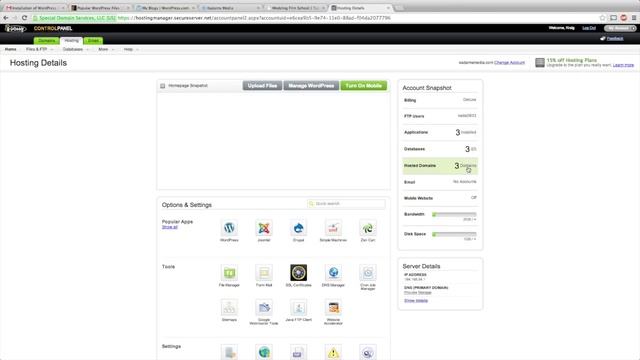Switch to the My Blogs WordPress.com browser tab
The height and width of the screenshot is (360, 640).
pyautogui.click(x=165, y=8)
